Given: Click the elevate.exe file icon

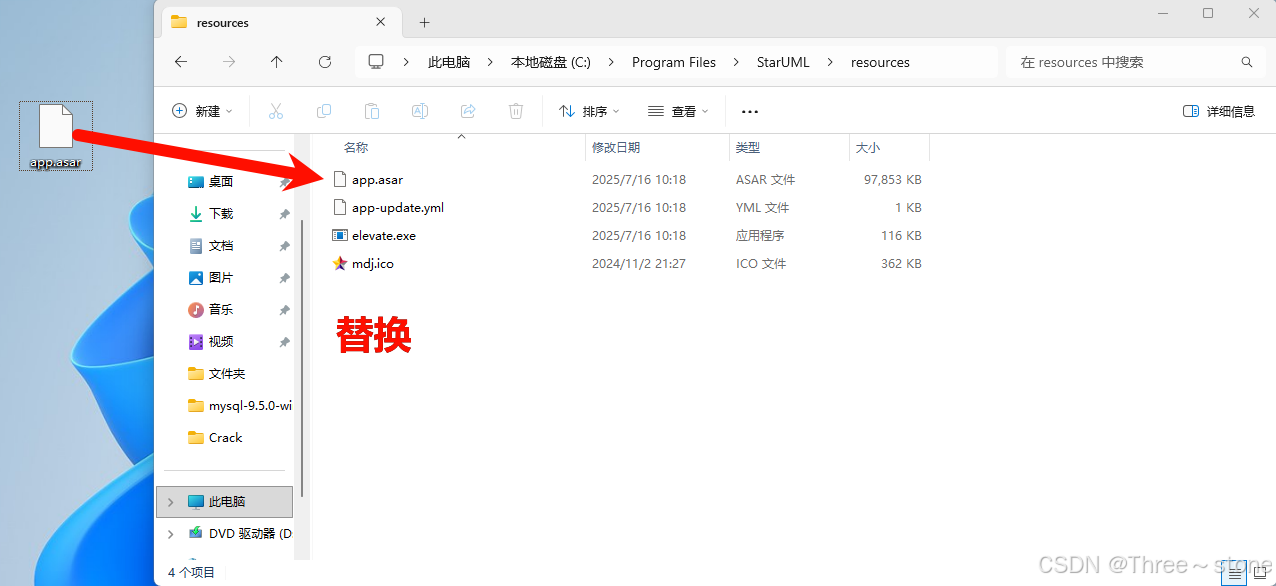Looking at the screenshot, I should 340,236.
